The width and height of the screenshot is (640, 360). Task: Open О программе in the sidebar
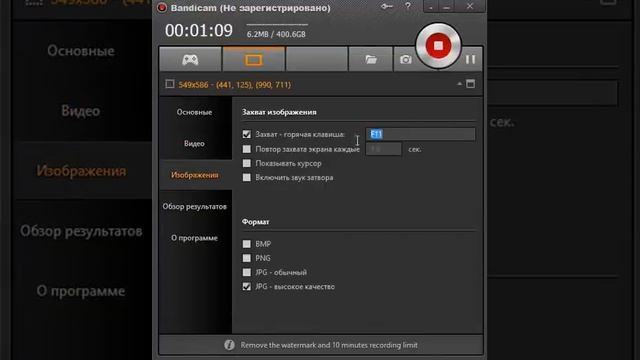click(x=194, y=238)
